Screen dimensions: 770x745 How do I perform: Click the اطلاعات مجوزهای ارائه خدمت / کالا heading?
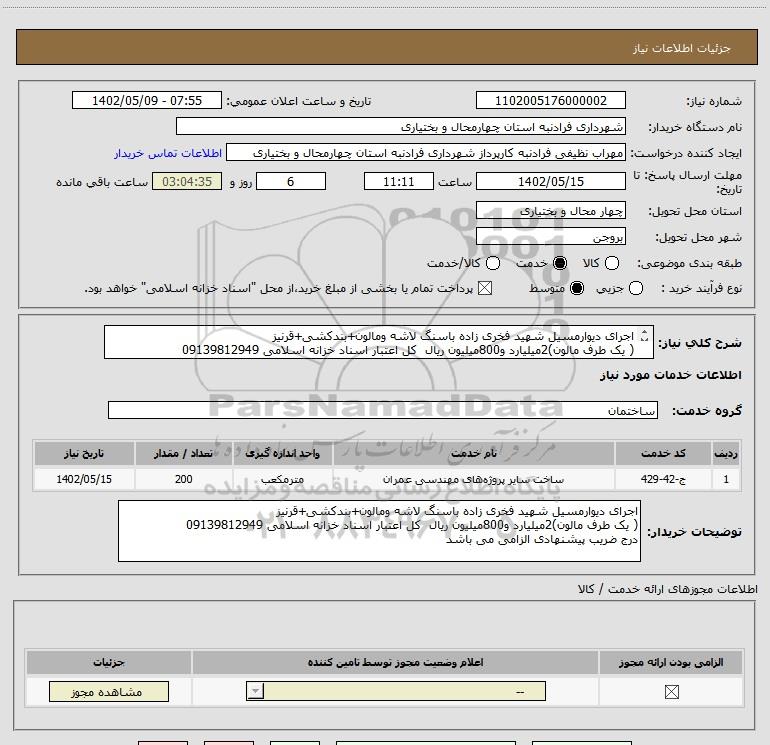pyautogui.click(x=668, y=589)
